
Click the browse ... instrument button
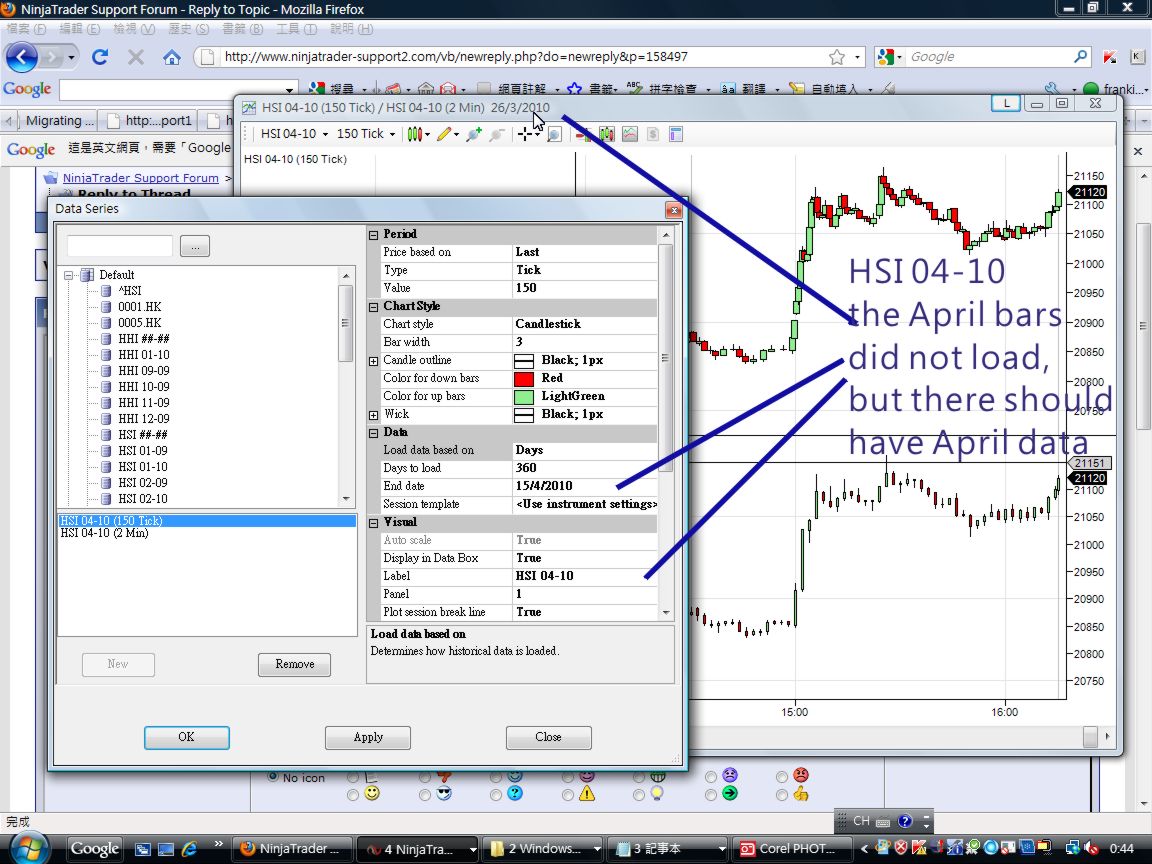coord(195,247)
